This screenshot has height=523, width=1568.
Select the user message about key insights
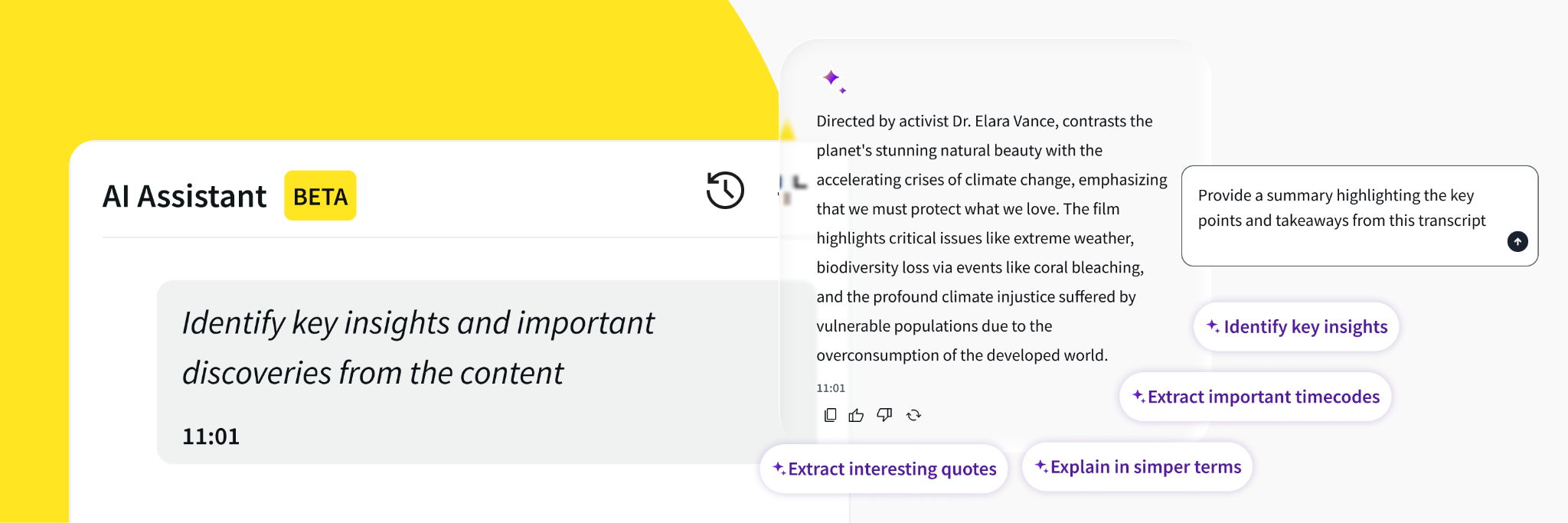(418, 348)
